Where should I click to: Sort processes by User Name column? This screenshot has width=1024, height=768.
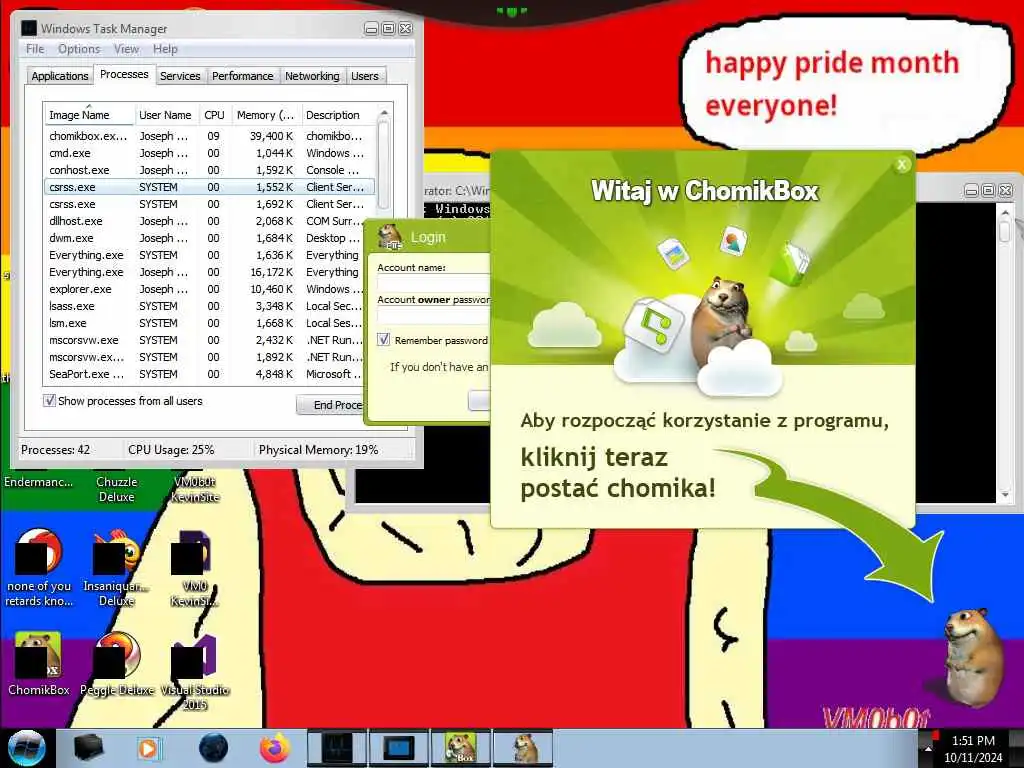166,115
